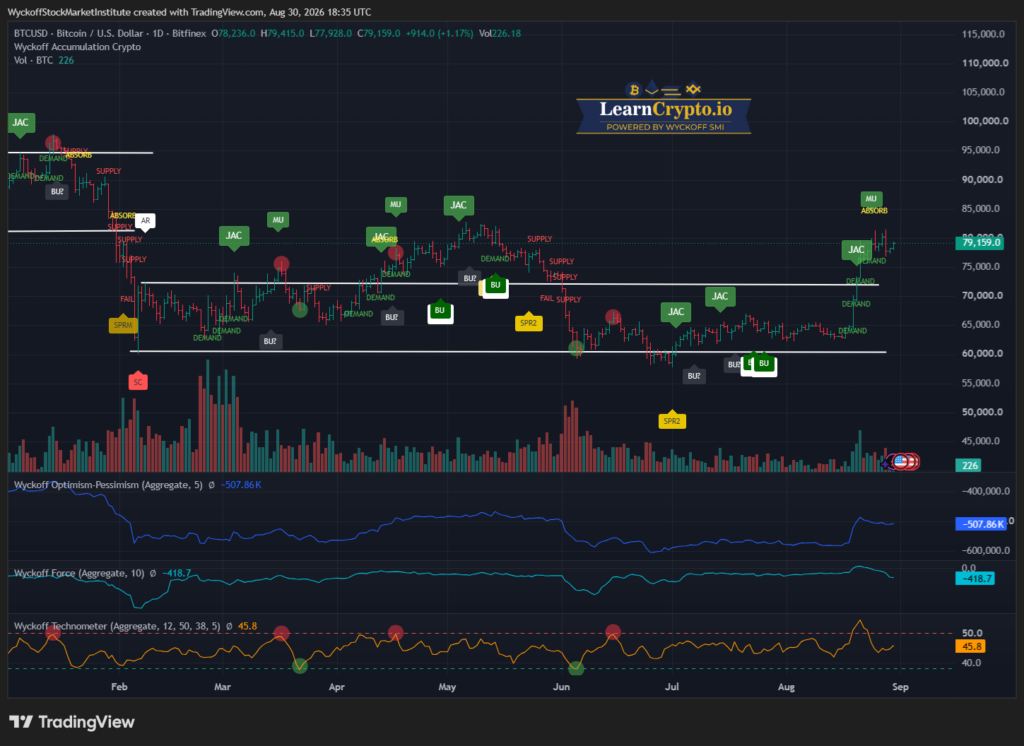Screen dimensions: 1024x746
Task: Select the Wyckoff Force indicator title
Action: [79, 573]
